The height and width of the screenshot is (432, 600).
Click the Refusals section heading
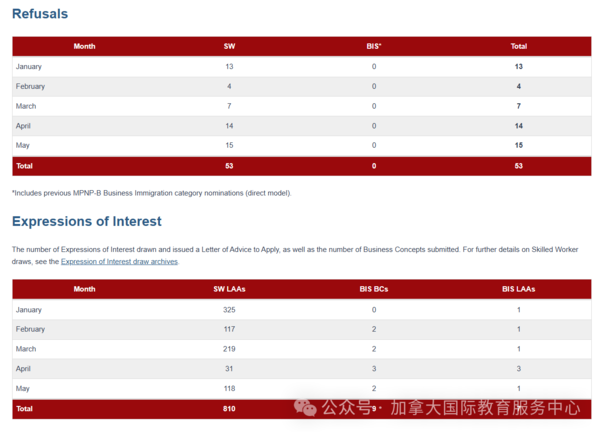tap(40, 14)
